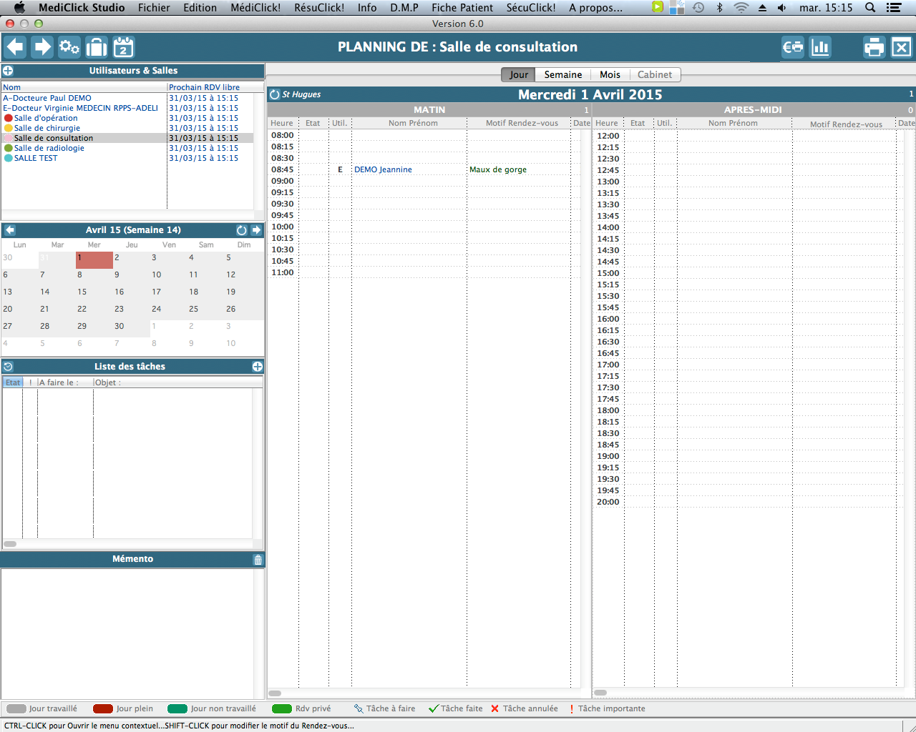Expand Utilisateurs & Salles with plus icon
The height and width of the screenshot is (732, 916).
8,71
